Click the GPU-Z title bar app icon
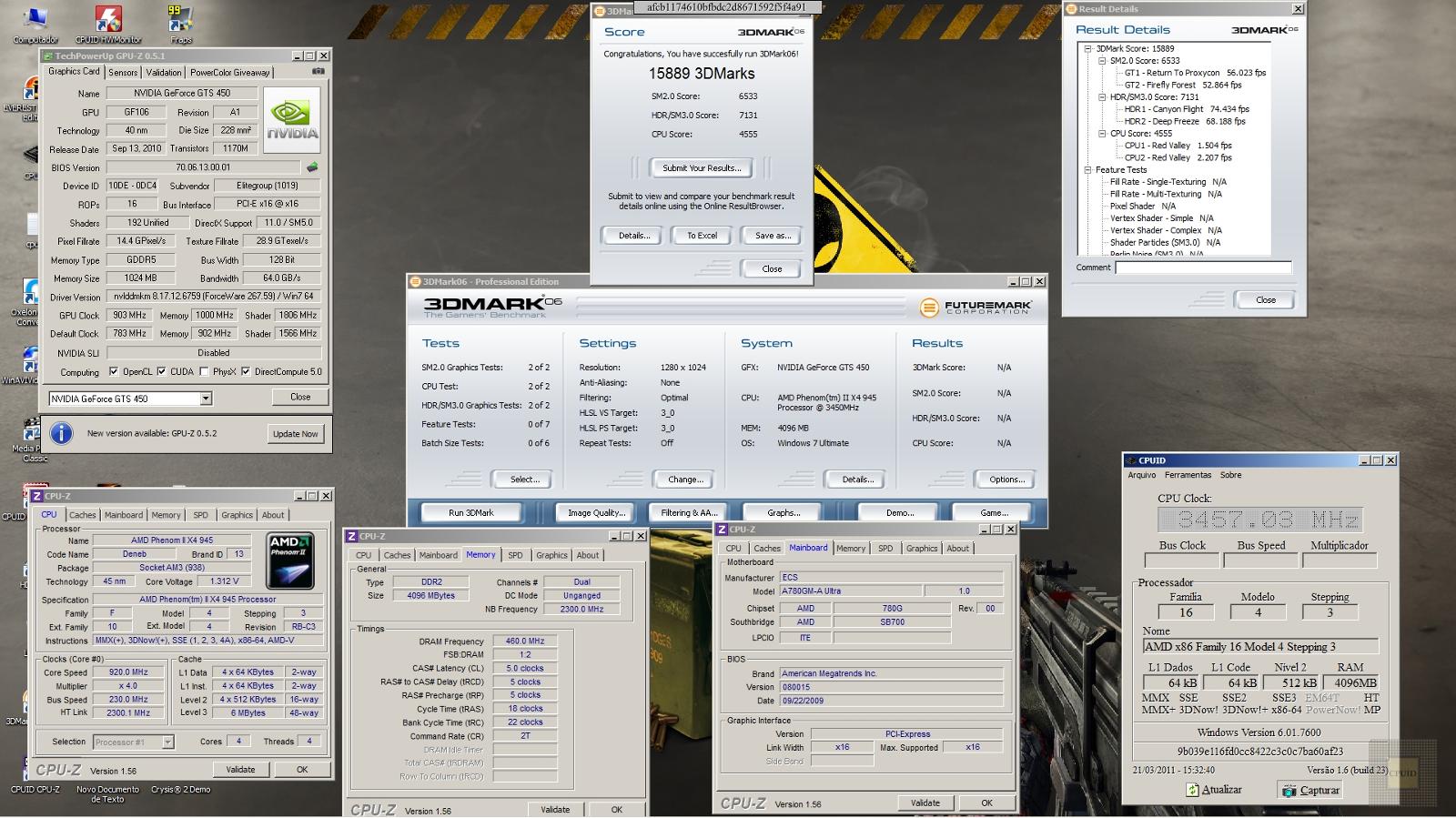Image resolution: width=1456 pixels, height=818 pixels. coord(46,56)
